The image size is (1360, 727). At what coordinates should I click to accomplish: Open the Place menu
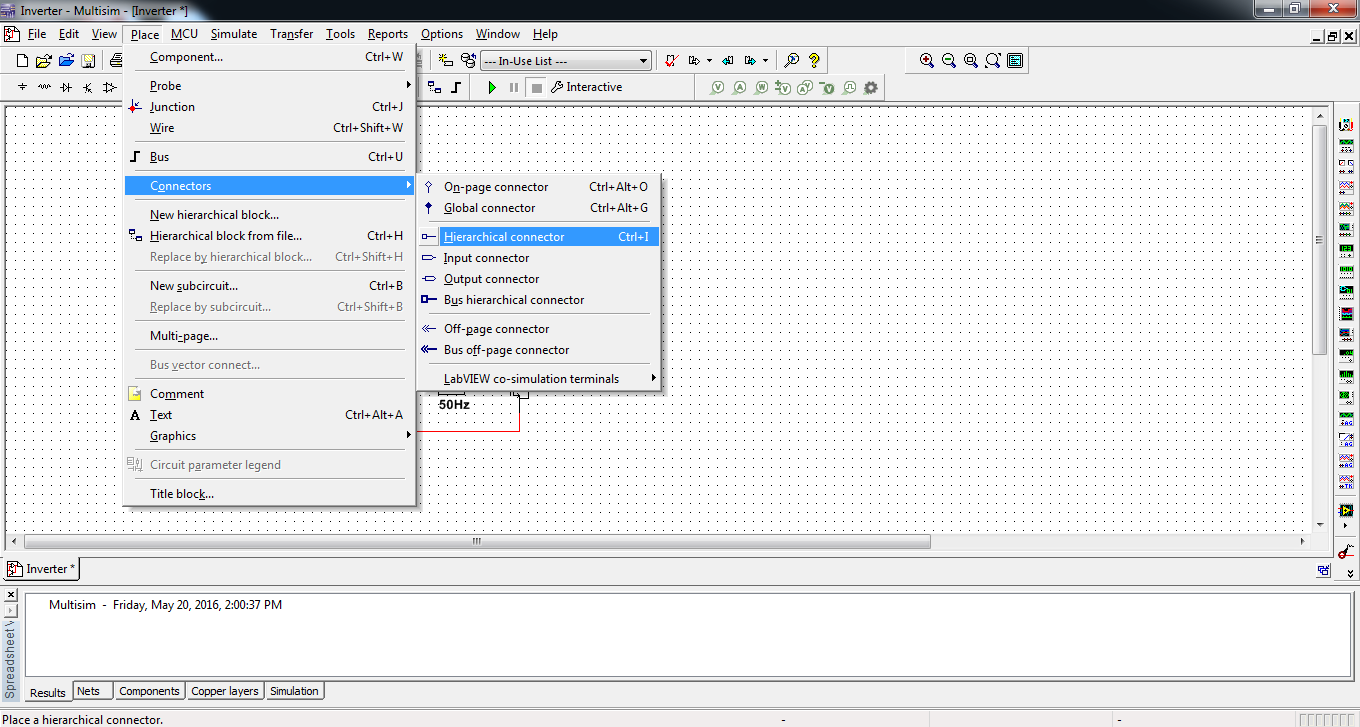coord(145,34)
